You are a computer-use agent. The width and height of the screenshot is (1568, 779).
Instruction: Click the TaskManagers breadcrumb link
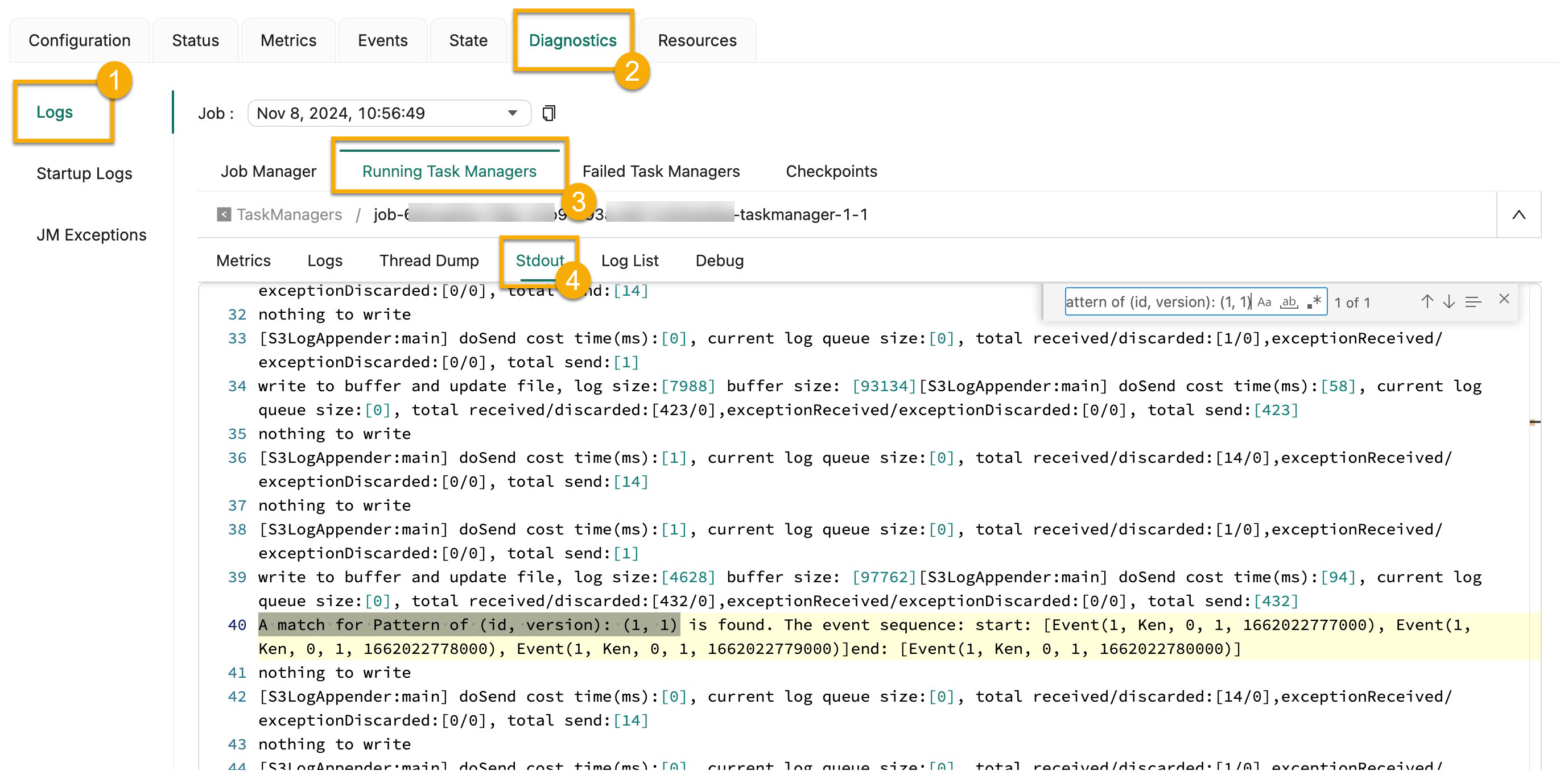288,214
